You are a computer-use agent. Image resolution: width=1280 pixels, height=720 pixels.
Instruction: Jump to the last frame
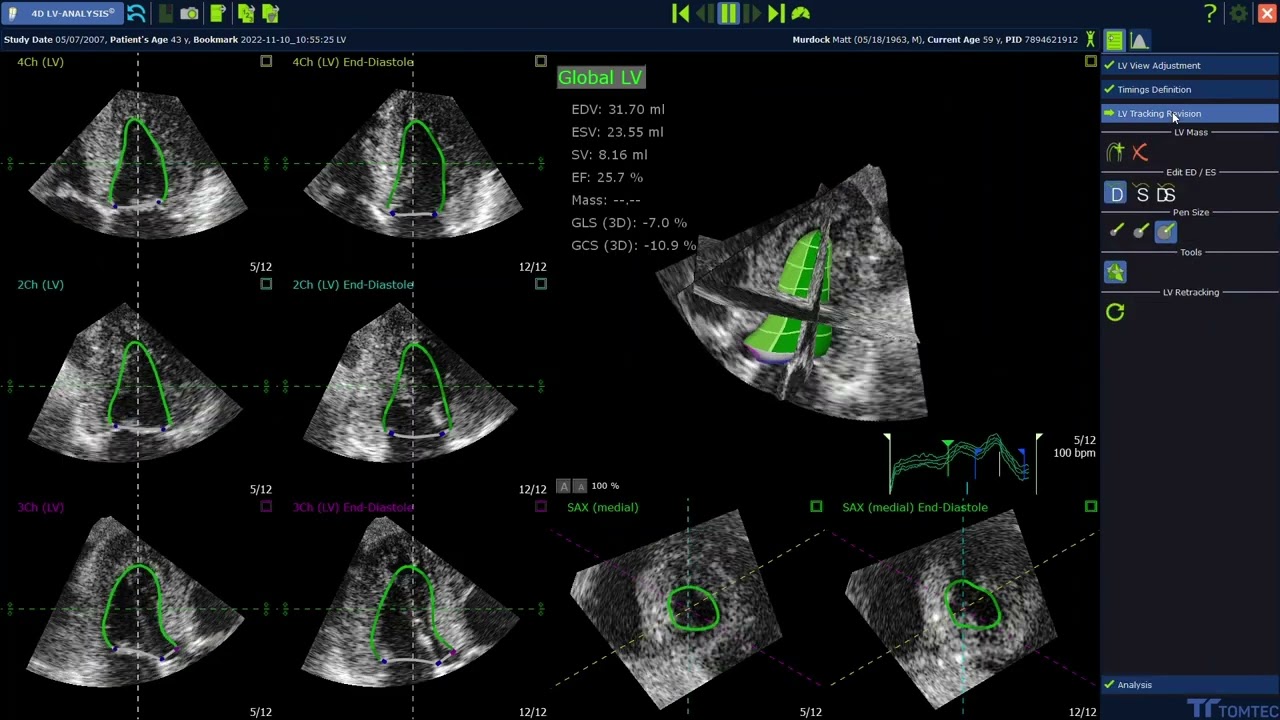[x=776, y=14]
